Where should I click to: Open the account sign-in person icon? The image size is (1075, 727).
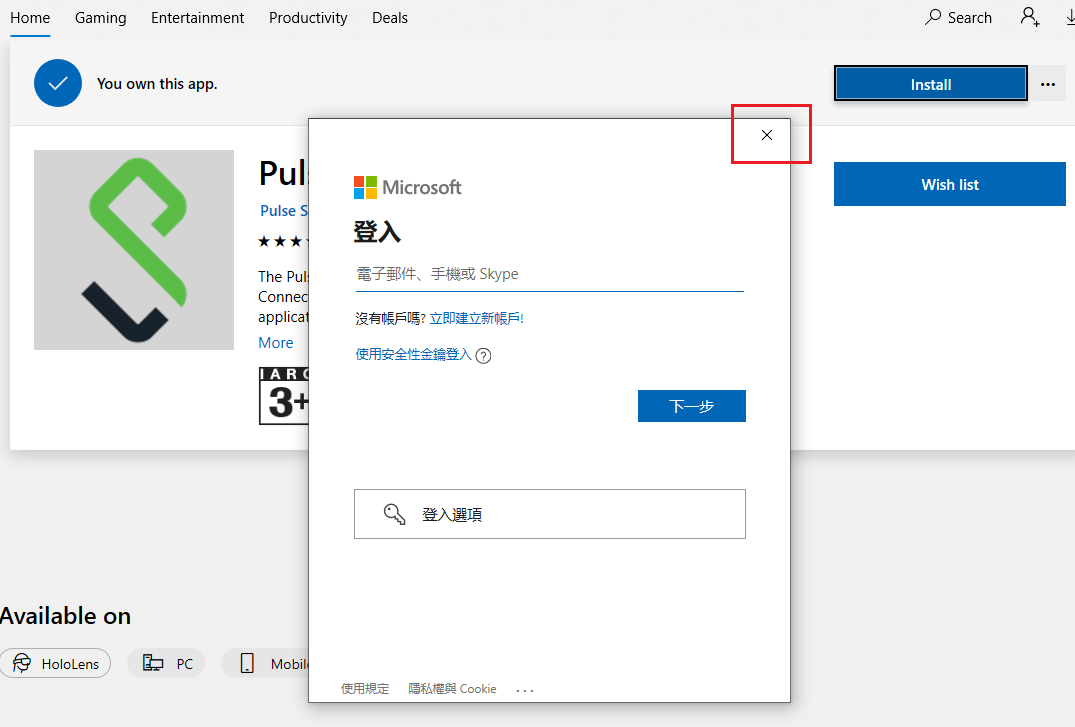[x=1029, y=17]
